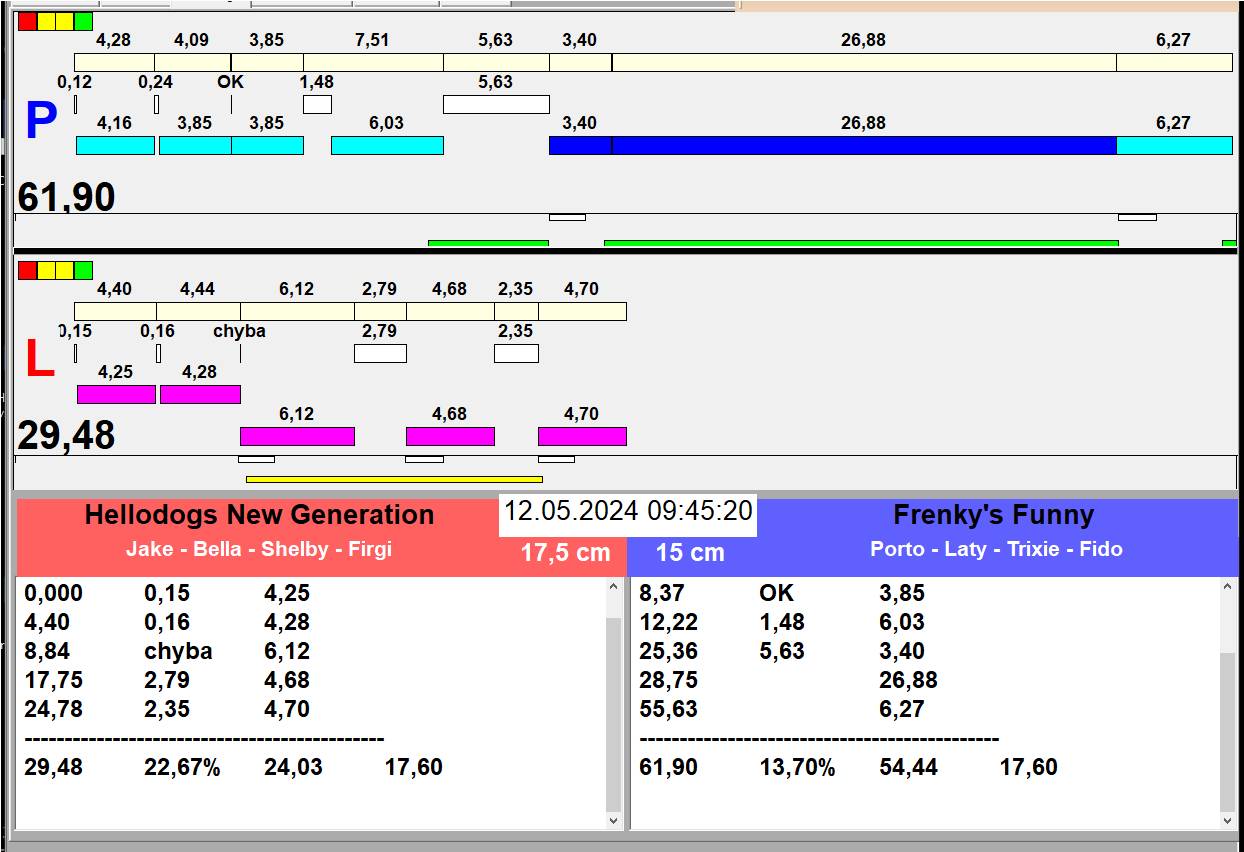This screenshot has height=852, width=1244.
Task: Click the large red L lane letter
Action: pyautogui.click(x=40, y=360)
